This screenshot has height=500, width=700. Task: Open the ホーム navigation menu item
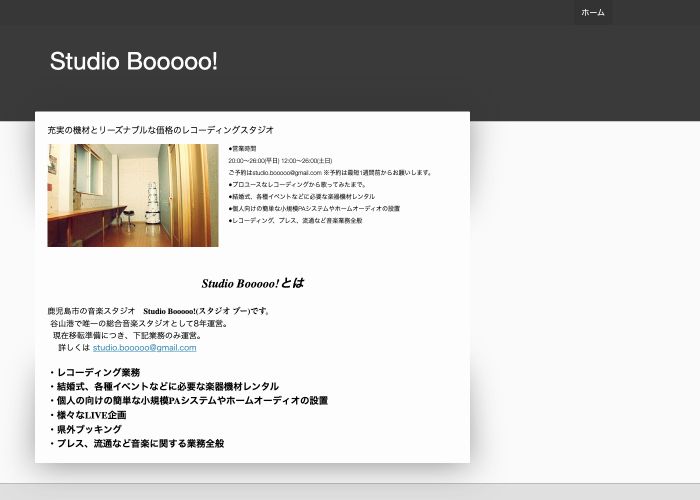[592, 12]
